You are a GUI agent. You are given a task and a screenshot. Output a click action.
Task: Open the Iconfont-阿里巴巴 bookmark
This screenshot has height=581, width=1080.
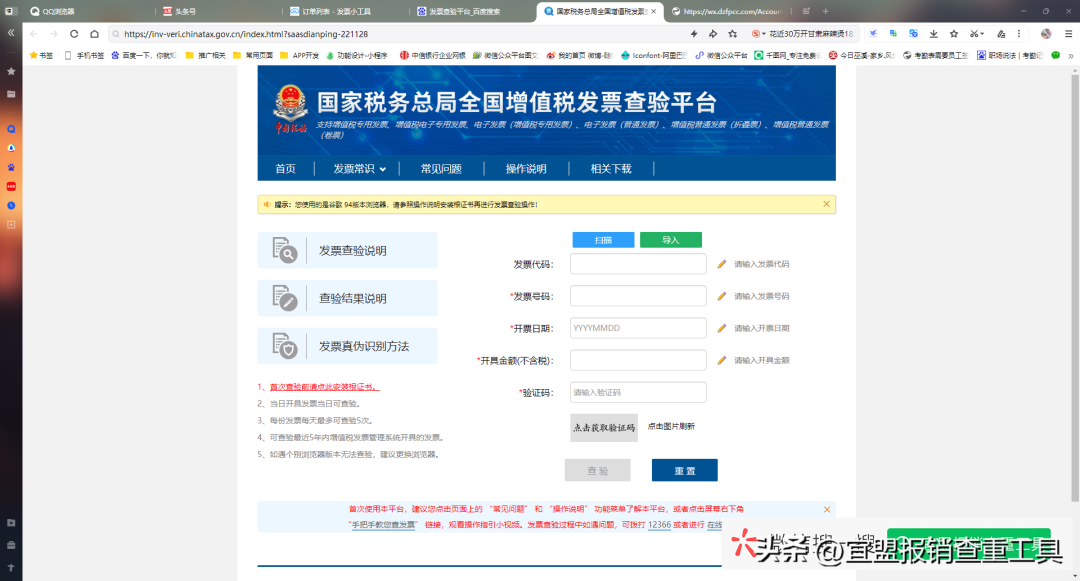[x=654, y=56]
